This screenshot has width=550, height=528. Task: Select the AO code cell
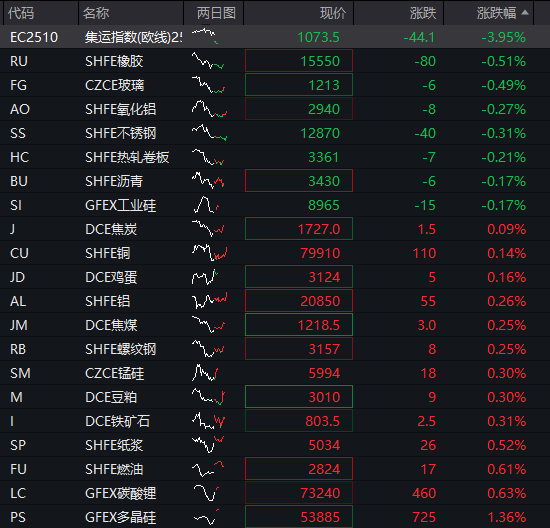tap(20, 109)
